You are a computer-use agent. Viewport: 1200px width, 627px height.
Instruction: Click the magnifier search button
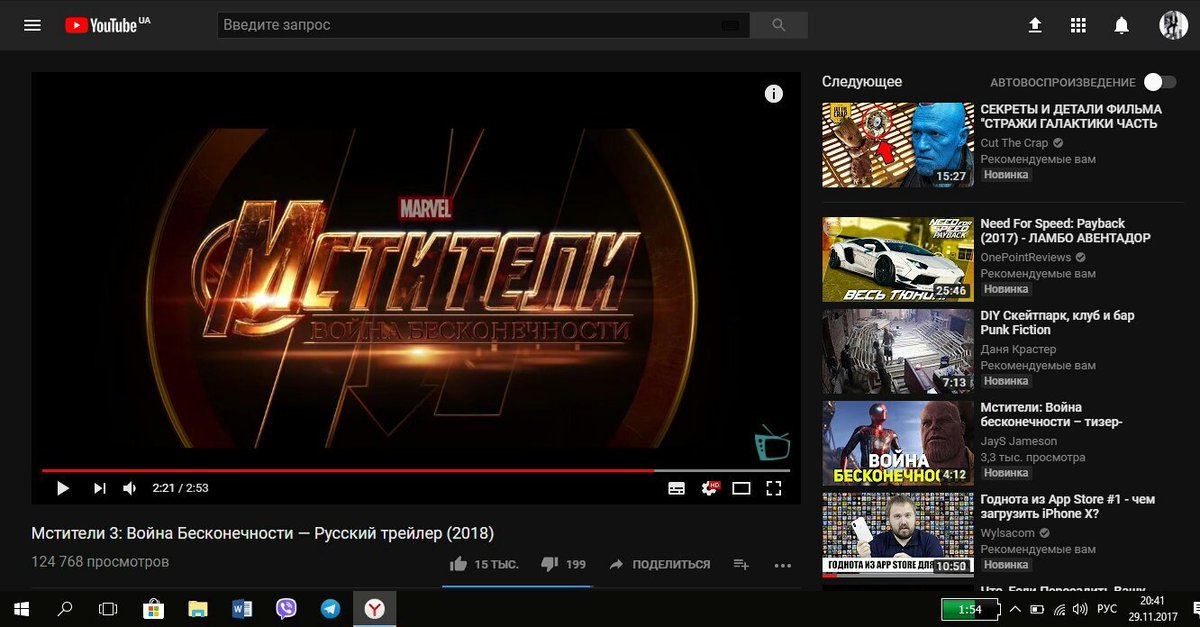[x=779, y=25]
